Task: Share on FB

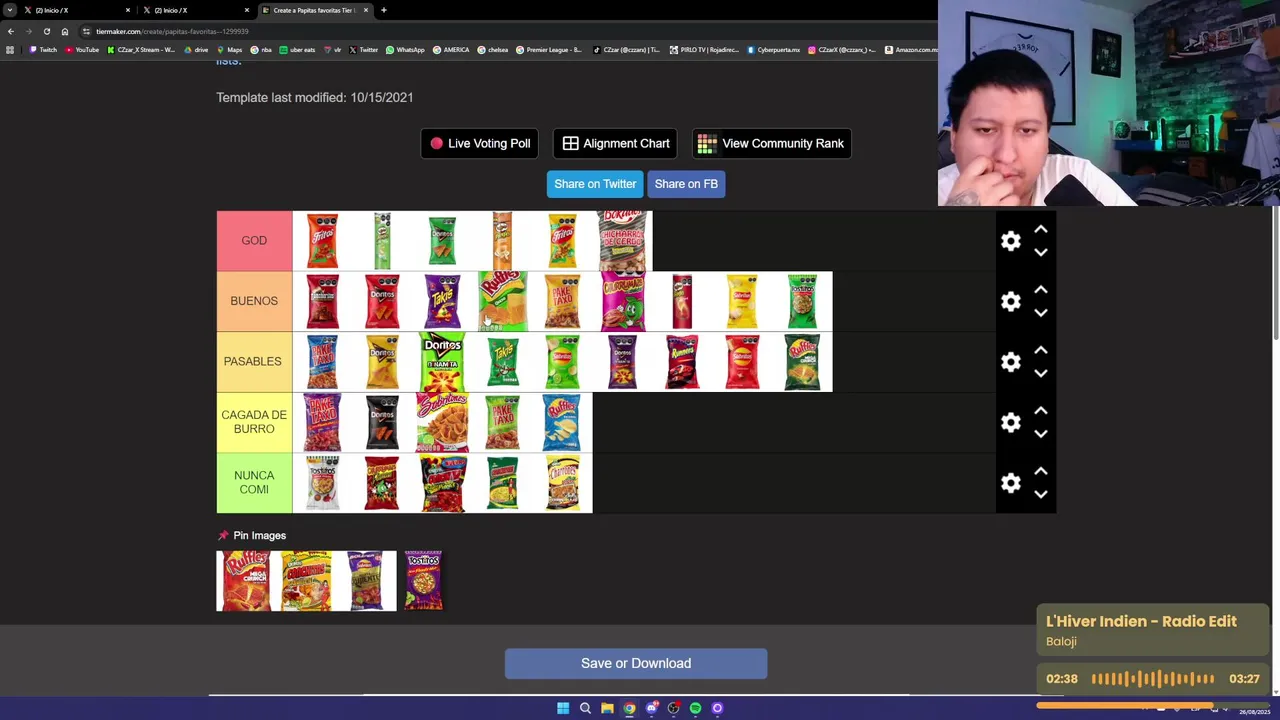Action: [x=686, y=184]
